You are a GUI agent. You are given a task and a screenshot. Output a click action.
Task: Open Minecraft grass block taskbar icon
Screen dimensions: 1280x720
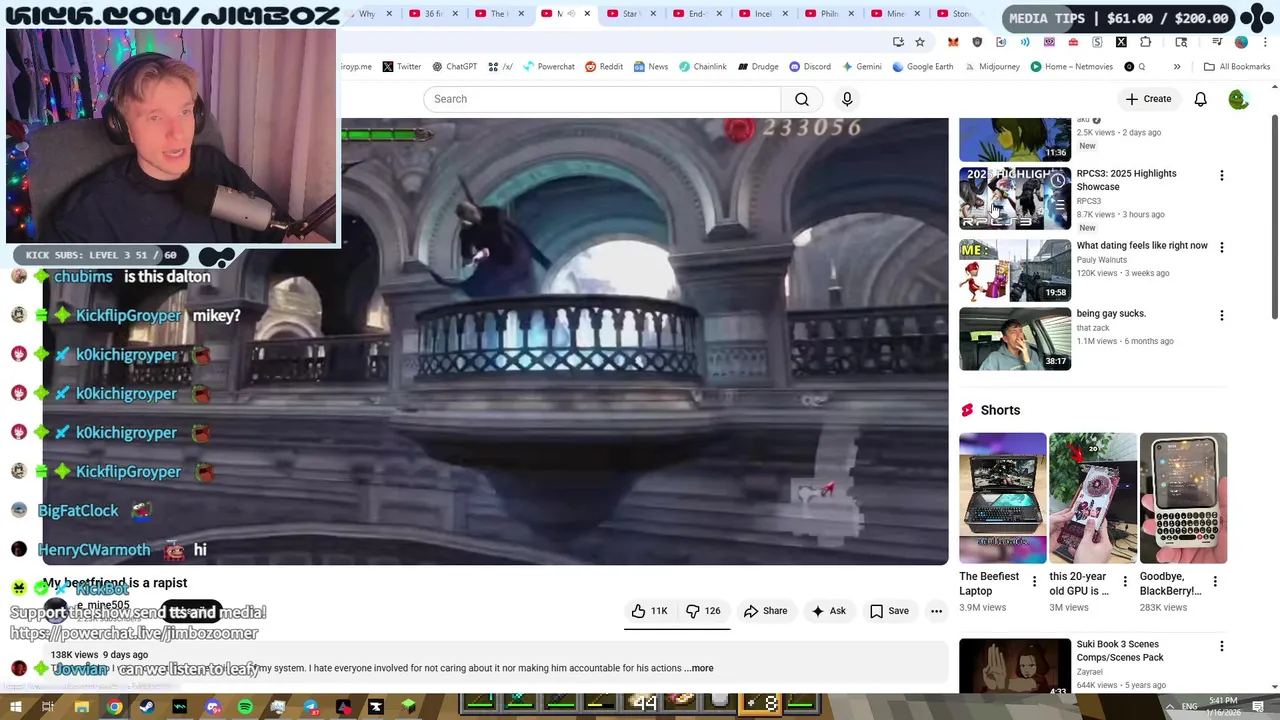[x=408, y=707]
